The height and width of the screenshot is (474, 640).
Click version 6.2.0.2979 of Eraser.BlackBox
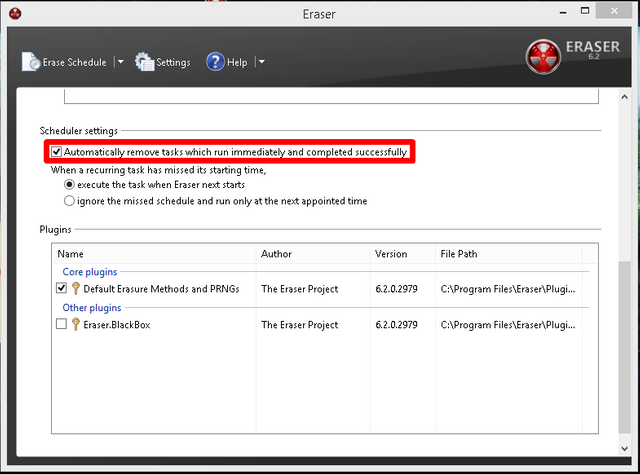click(x=396, y=325)
